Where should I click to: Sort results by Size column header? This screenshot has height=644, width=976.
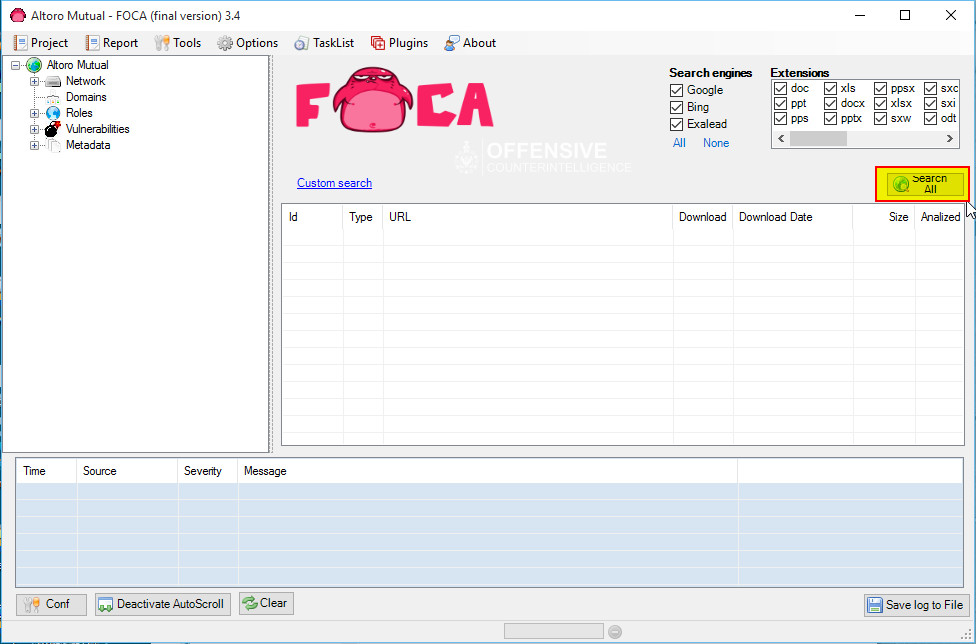tap(883, 217)
